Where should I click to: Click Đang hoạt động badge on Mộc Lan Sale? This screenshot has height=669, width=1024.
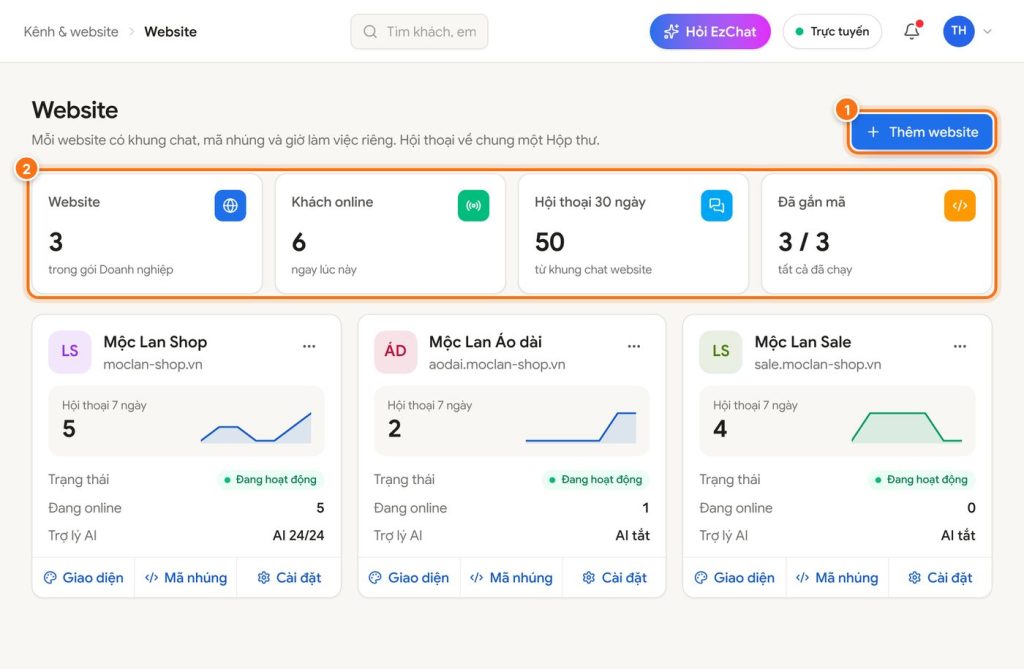[921, 480]
